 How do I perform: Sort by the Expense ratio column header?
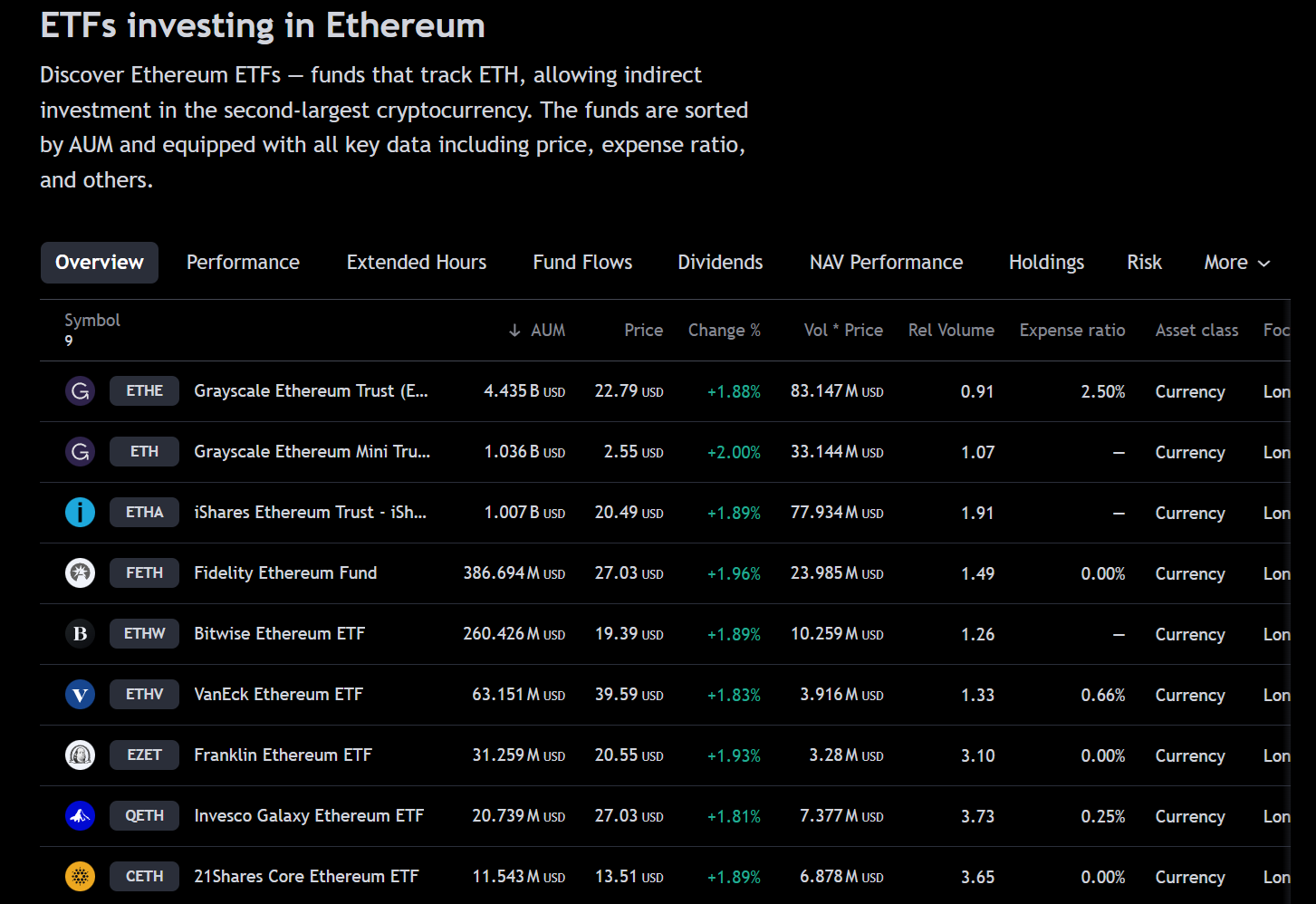pos(1072,331)
